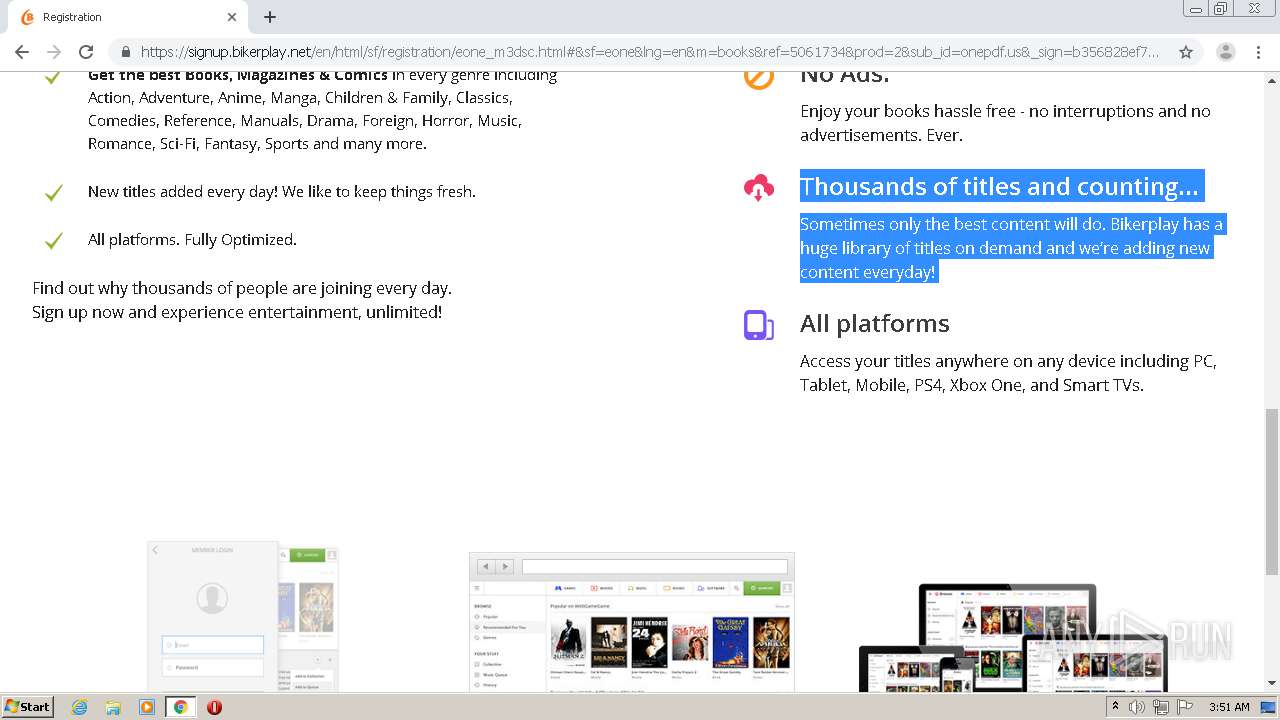Open the Windows Start menu
Viewport: 1280px width, 720px height.
(27, 706)
